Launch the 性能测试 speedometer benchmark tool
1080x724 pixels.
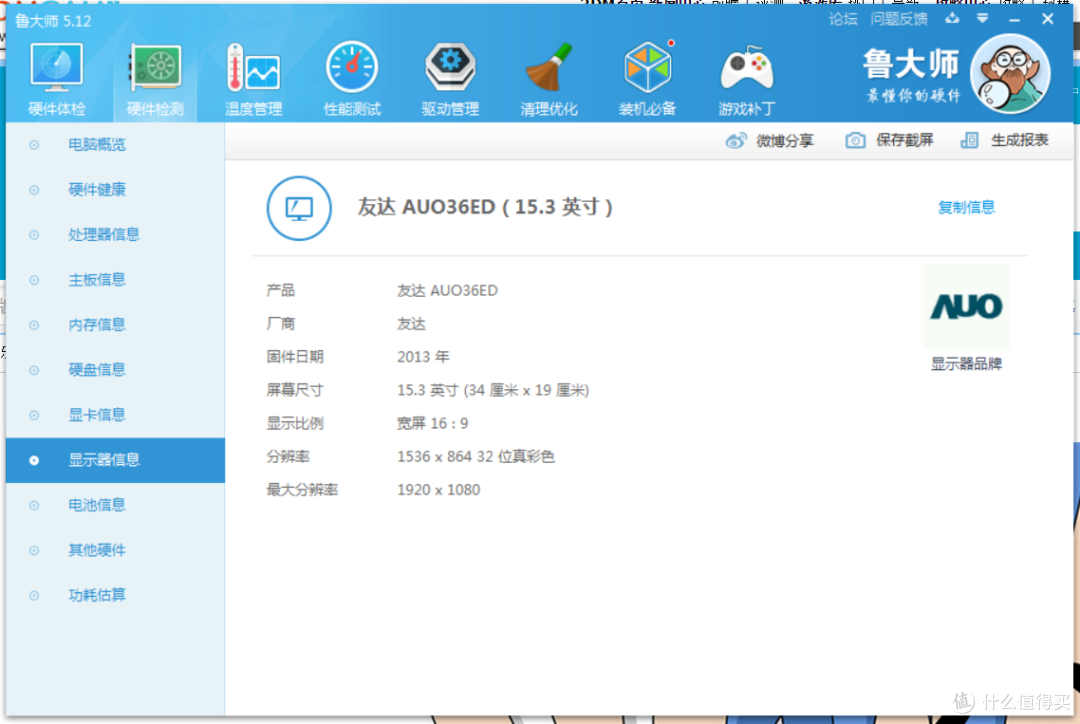click(352, 75)
